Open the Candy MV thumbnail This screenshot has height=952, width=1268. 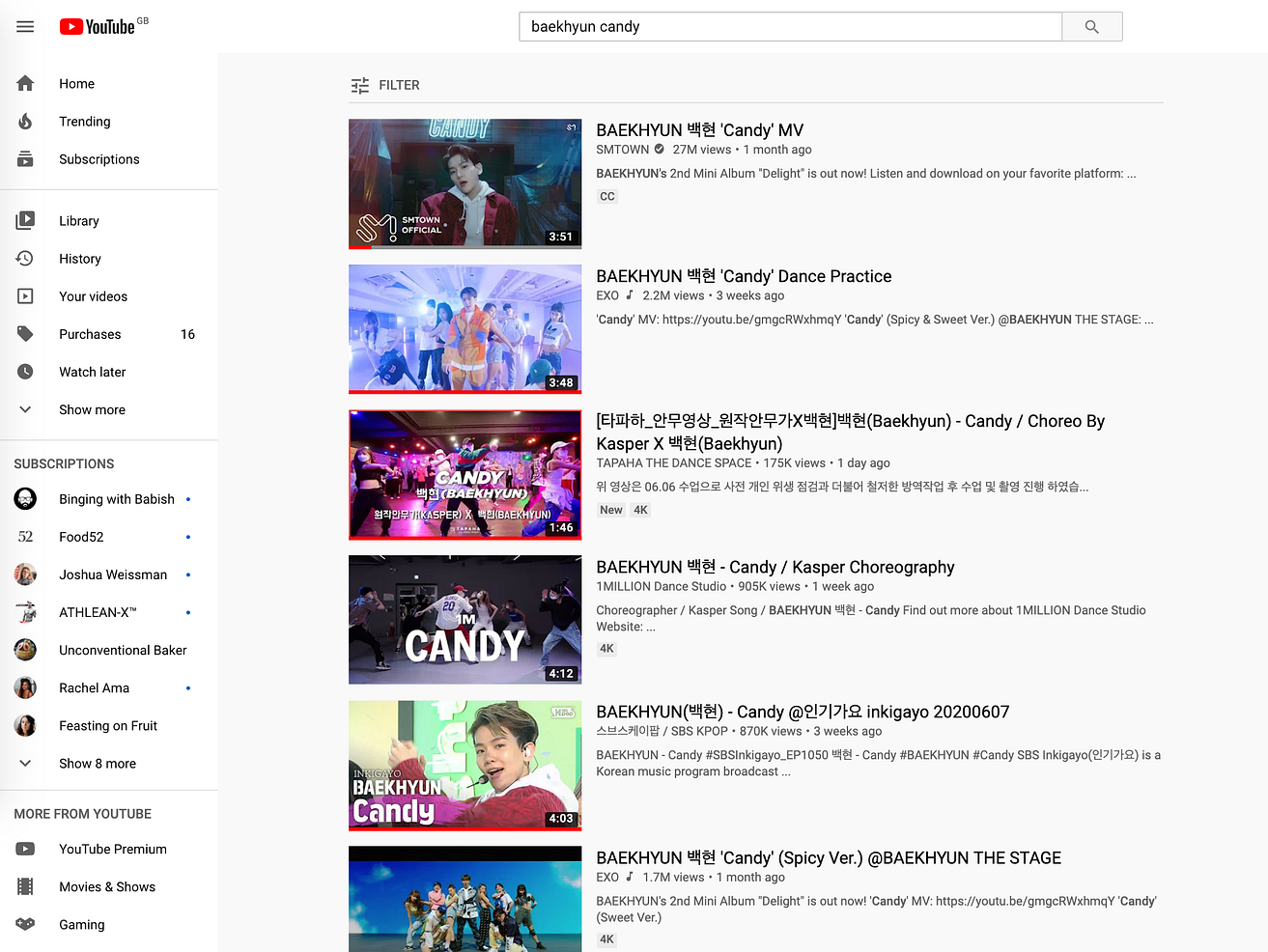pos(465,183)
